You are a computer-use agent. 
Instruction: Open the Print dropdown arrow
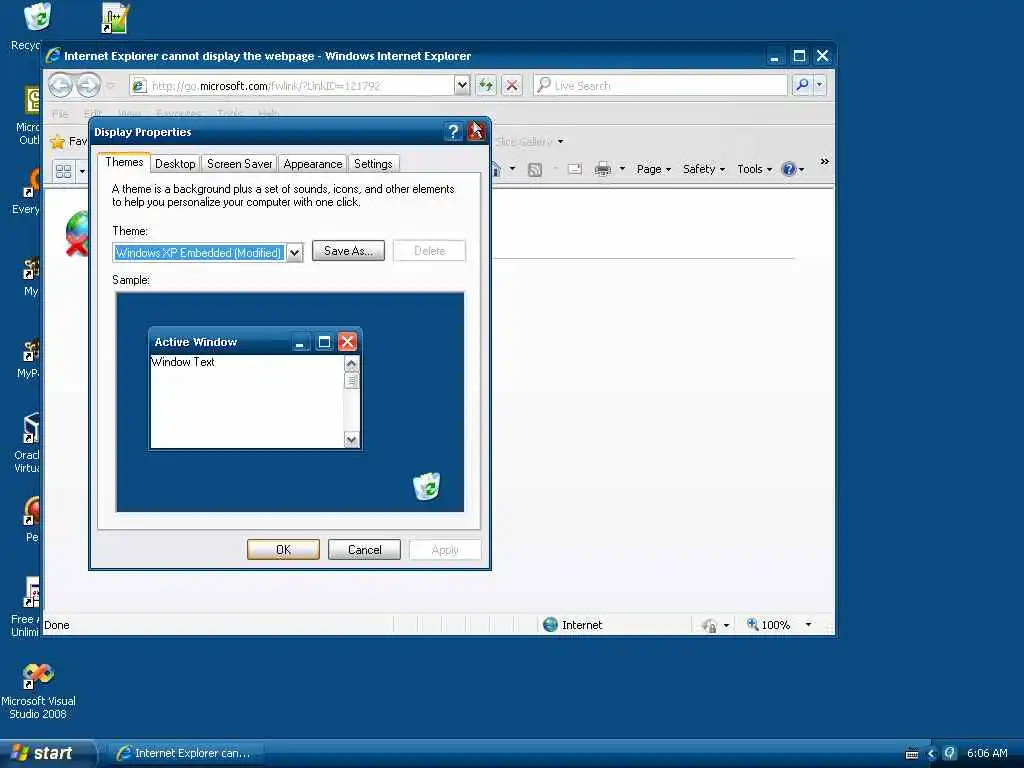coord(622,169)
